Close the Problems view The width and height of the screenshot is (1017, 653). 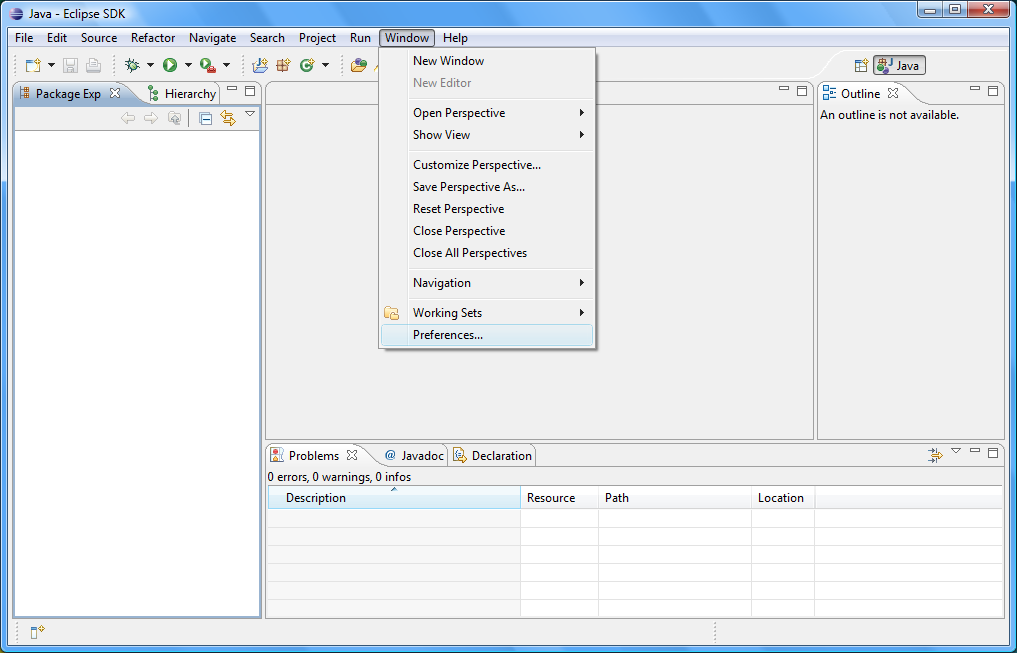coord(352,455)
